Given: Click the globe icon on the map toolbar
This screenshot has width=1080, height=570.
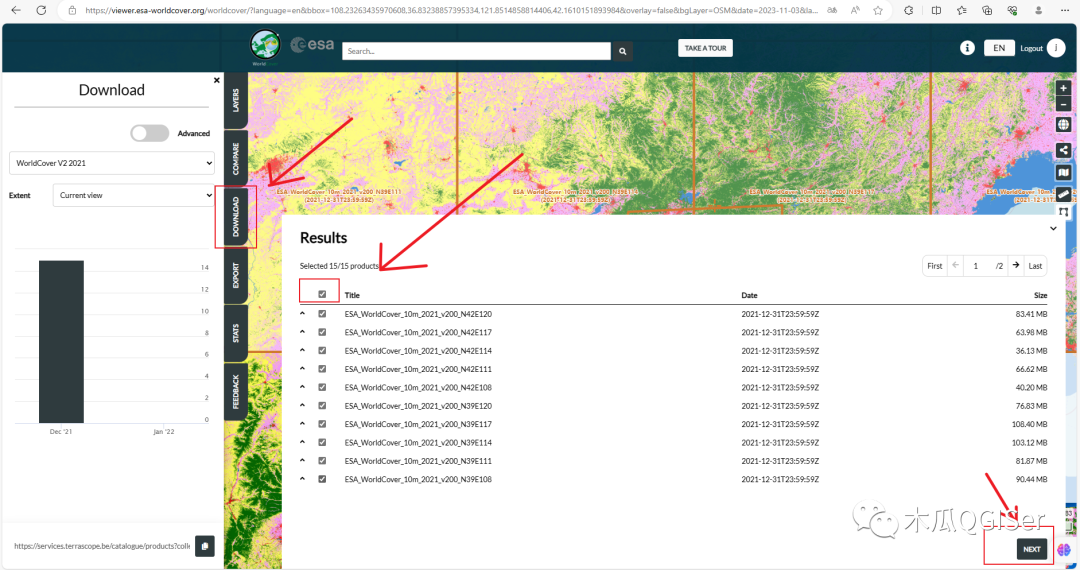Looking at the screenshot, I should 1063,125.
